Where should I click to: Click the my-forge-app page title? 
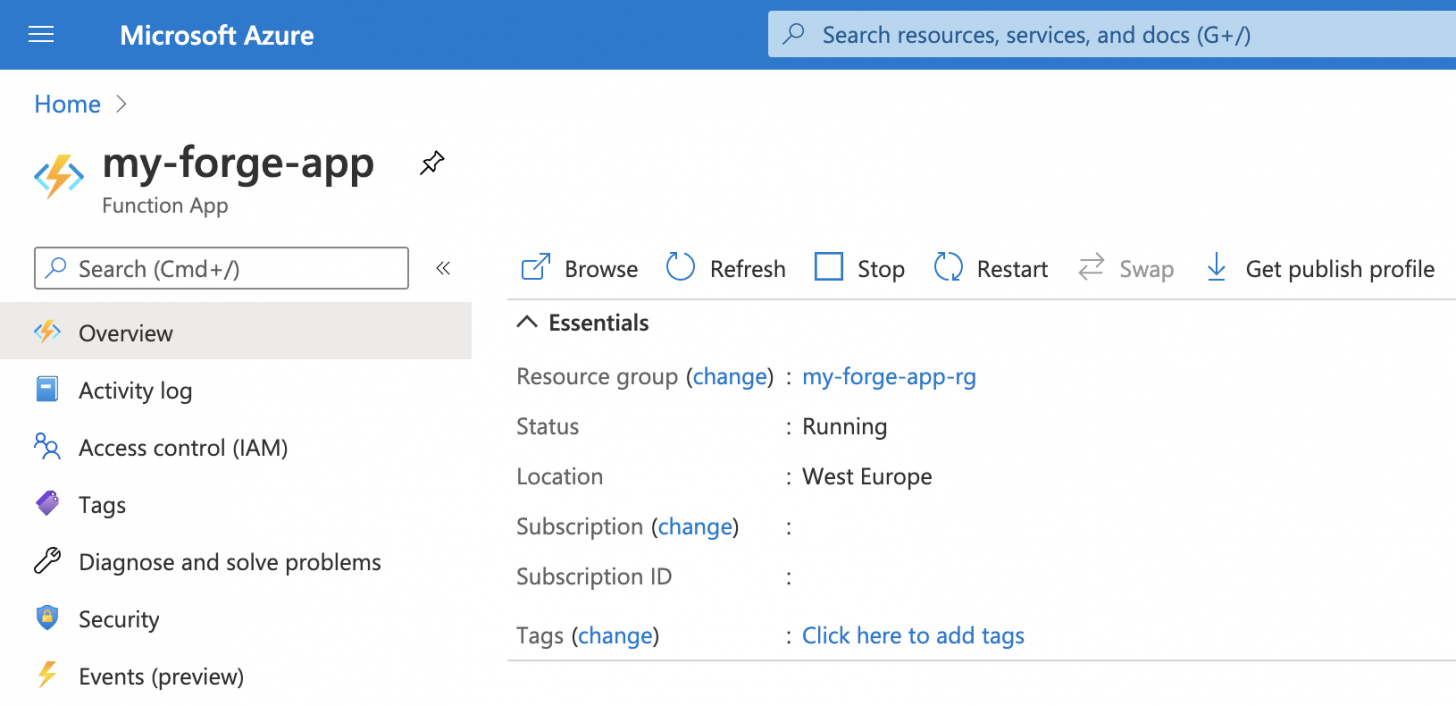(x=239, y=163)
